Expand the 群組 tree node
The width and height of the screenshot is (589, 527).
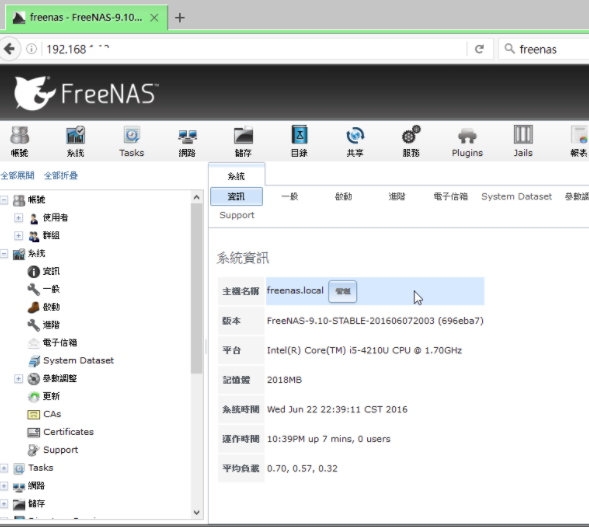(x=18, y=236)
